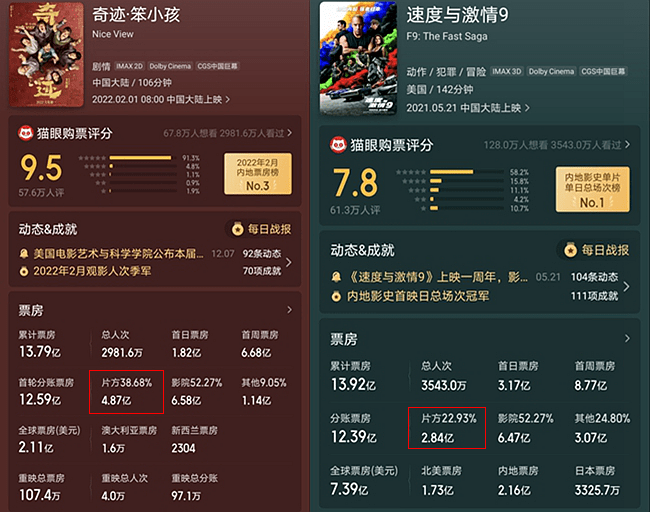Select the 日本票房 3325.7万 figure
650x512 pixels.
tap(597, 481)
